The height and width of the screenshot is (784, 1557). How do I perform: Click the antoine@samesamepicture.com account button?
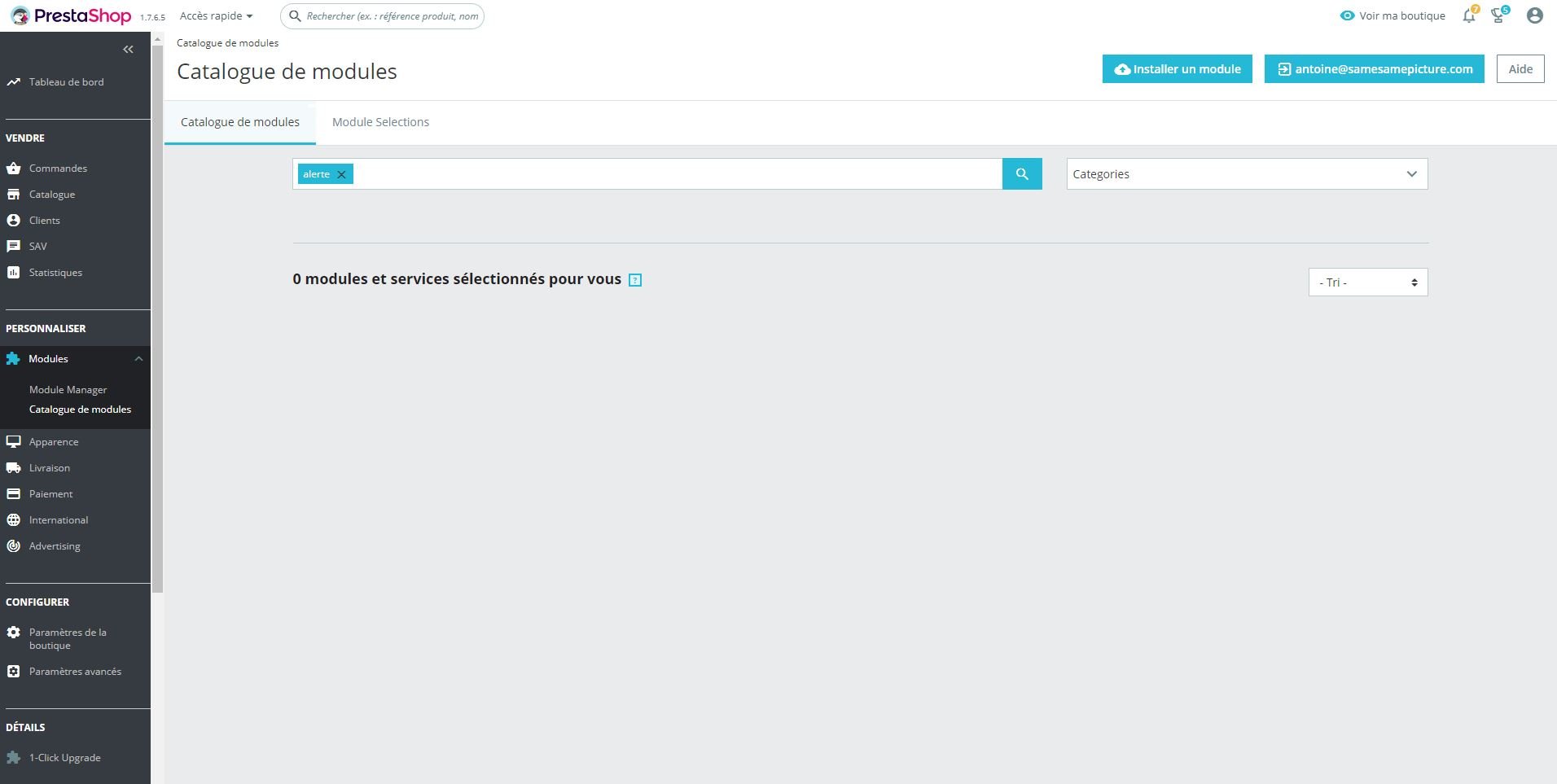pyautogui.click(x=1375, y=69)
